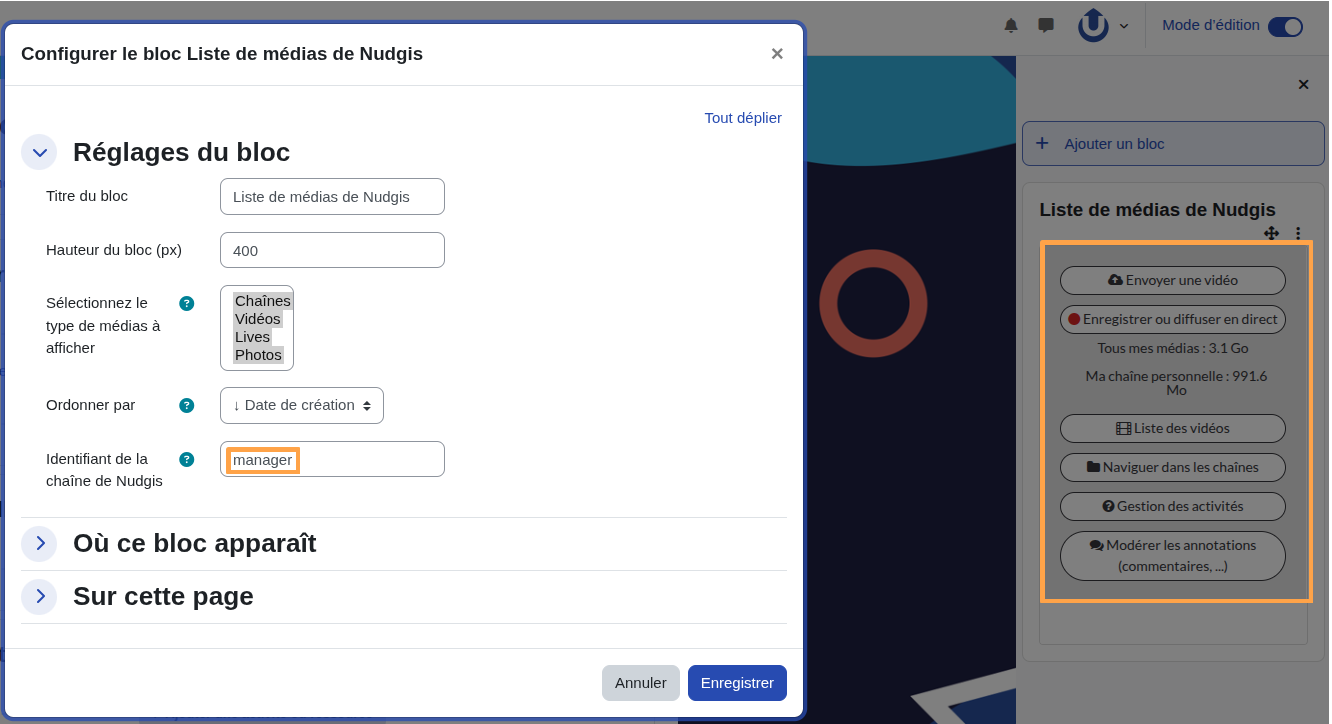Open Liste des vidéos
The width and height of the screenshot is (1332, 724).
point(1172,428)
